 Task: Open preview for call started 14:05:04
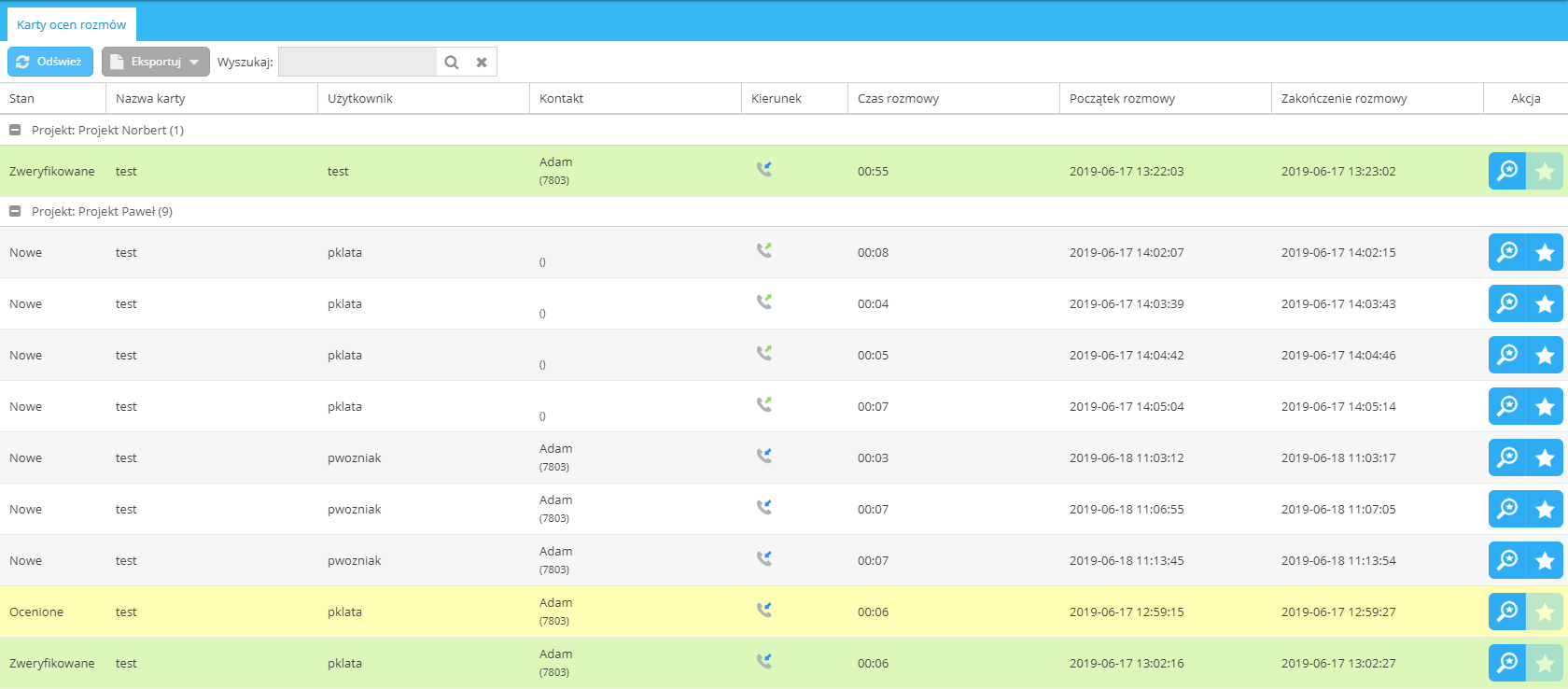[x=1506, y=406]
